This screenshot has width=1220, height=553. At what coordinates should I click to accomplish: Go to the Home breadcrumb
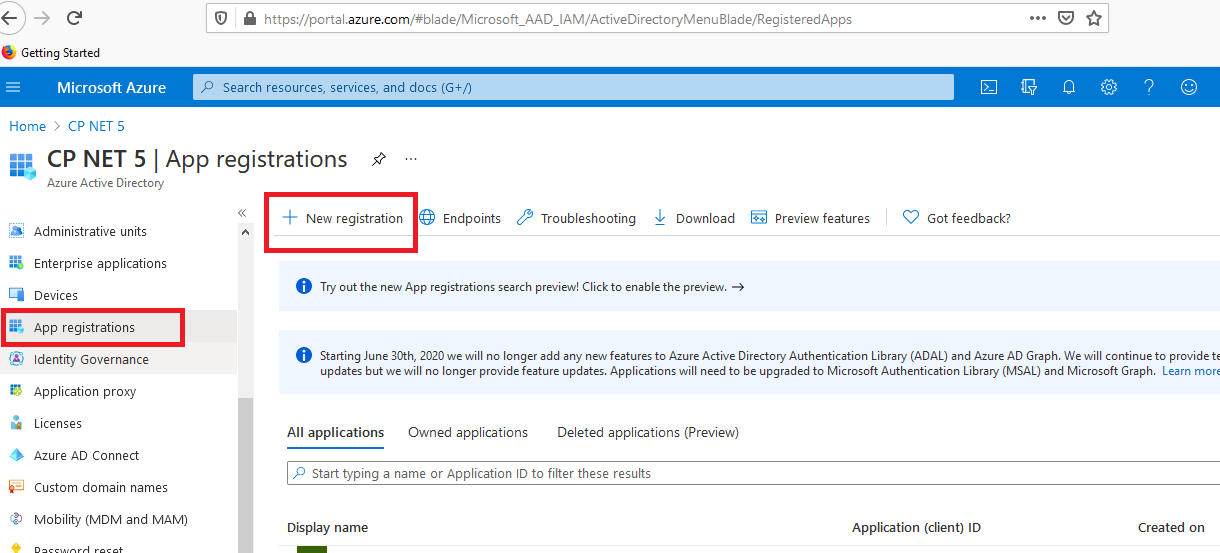coord(27,126)
